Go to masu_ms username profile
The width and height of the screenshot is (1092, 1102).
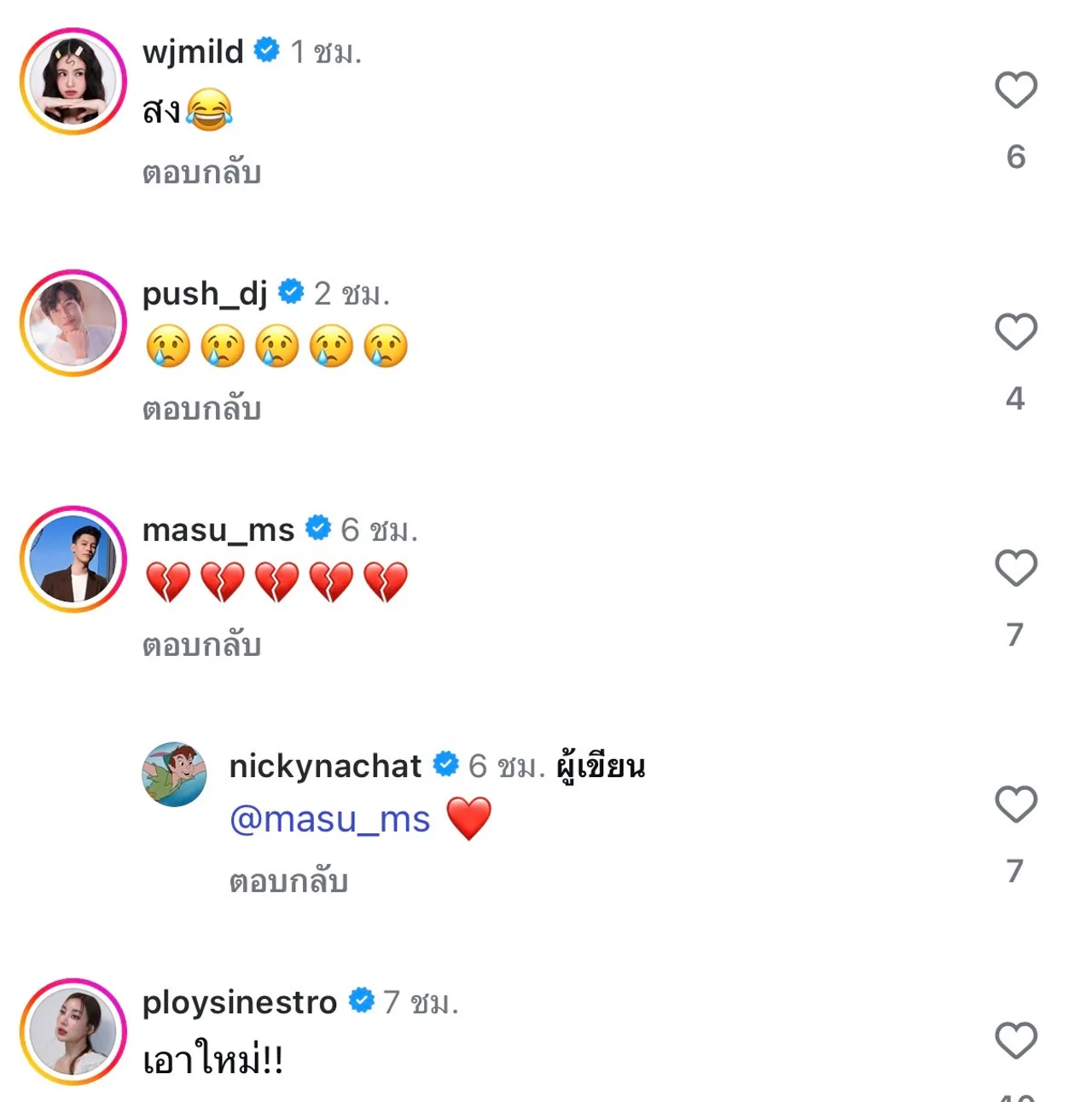coord(218,531)
